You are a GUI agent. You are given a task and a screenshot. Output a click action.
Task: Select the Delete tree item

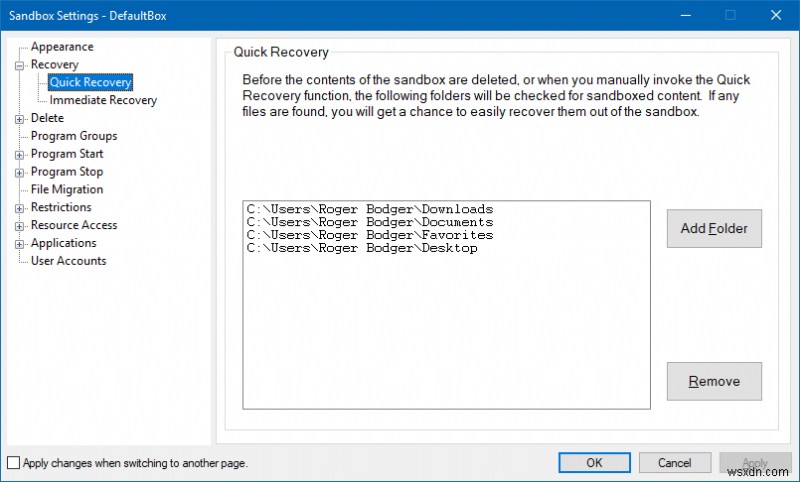[x=47, y=118]
